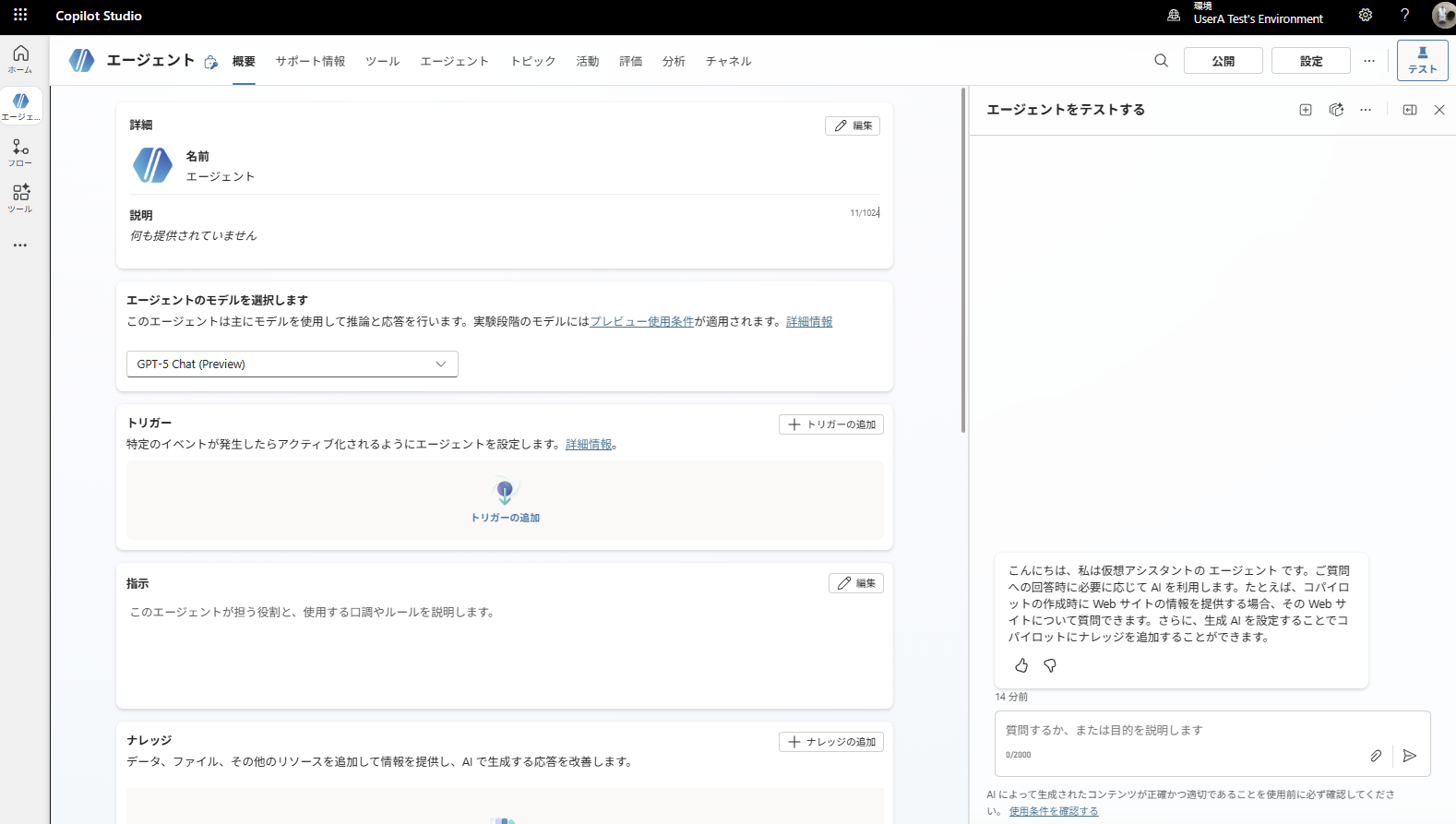Open search with the magnifier icon

coord(1161,61)
